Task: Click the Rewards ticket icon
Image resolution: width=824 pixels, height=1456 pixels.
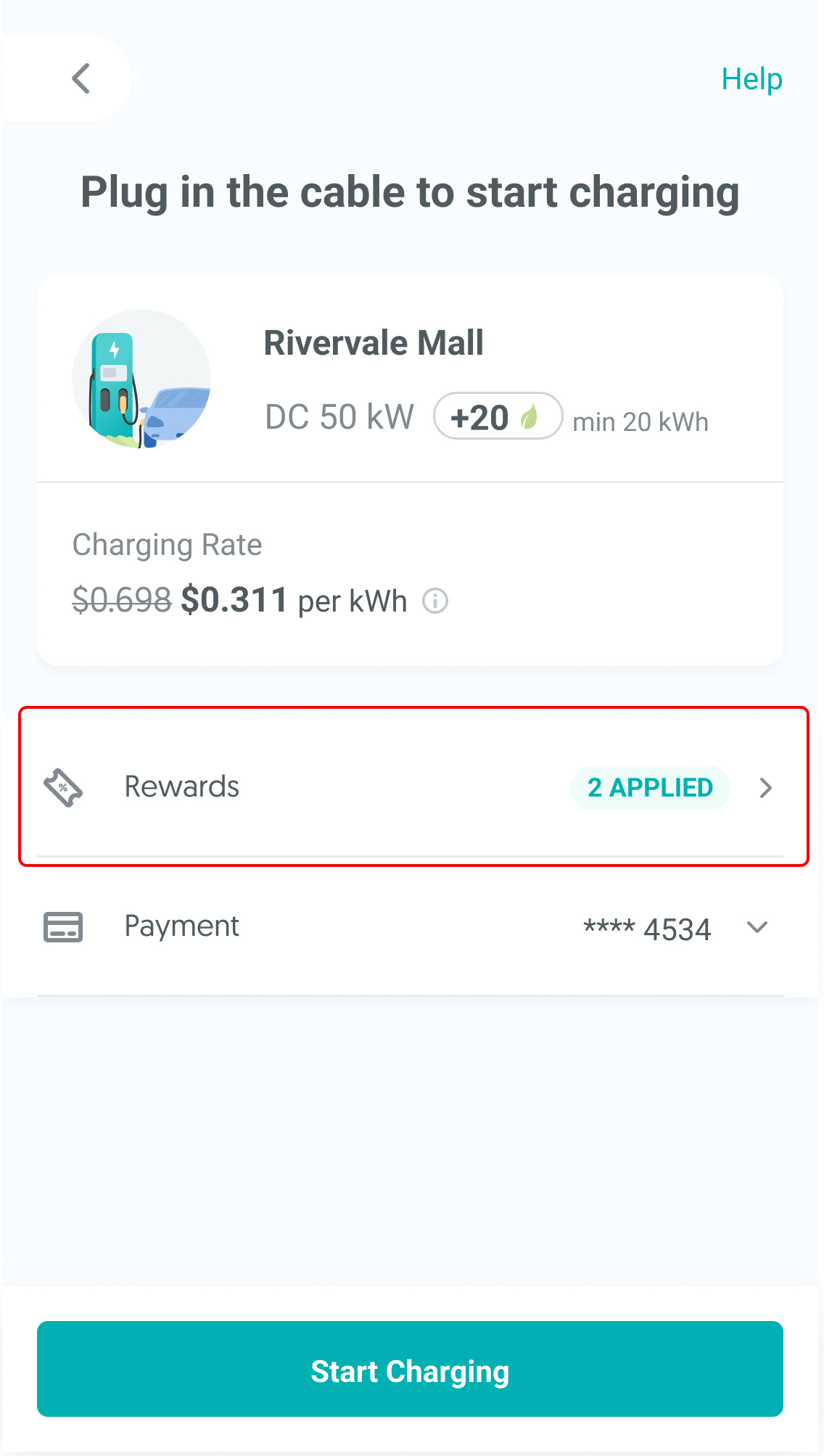Action: point(63,788)
